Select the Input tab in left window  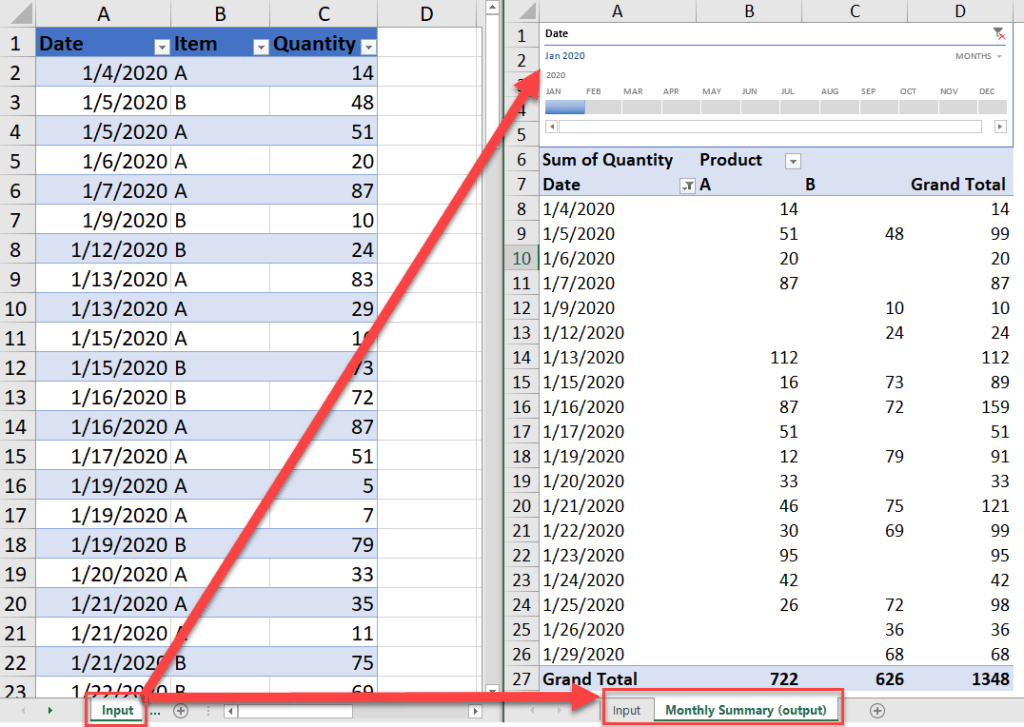coord(117,710)
